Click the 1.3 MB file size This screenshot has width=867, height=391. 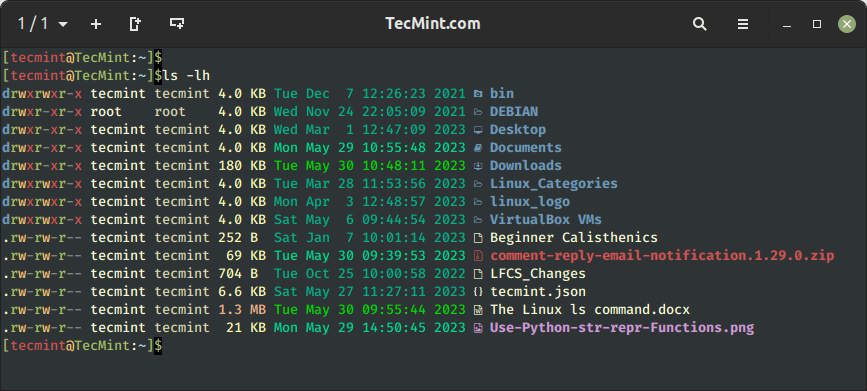point(242,310)
